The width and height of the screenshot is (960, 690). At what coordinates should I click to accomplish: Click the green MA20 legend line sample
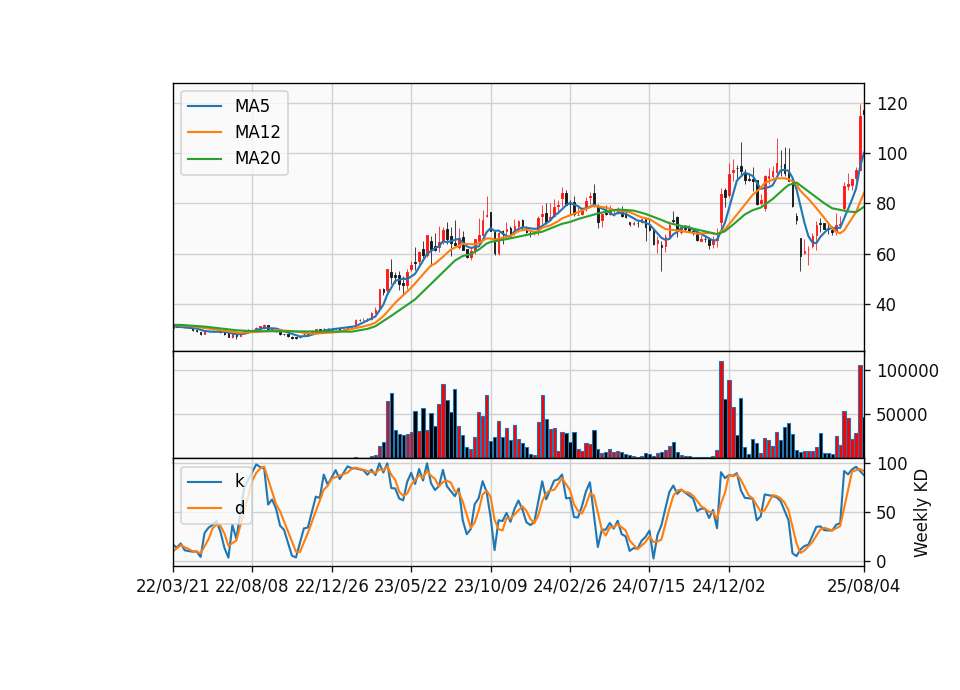point(204,159)
